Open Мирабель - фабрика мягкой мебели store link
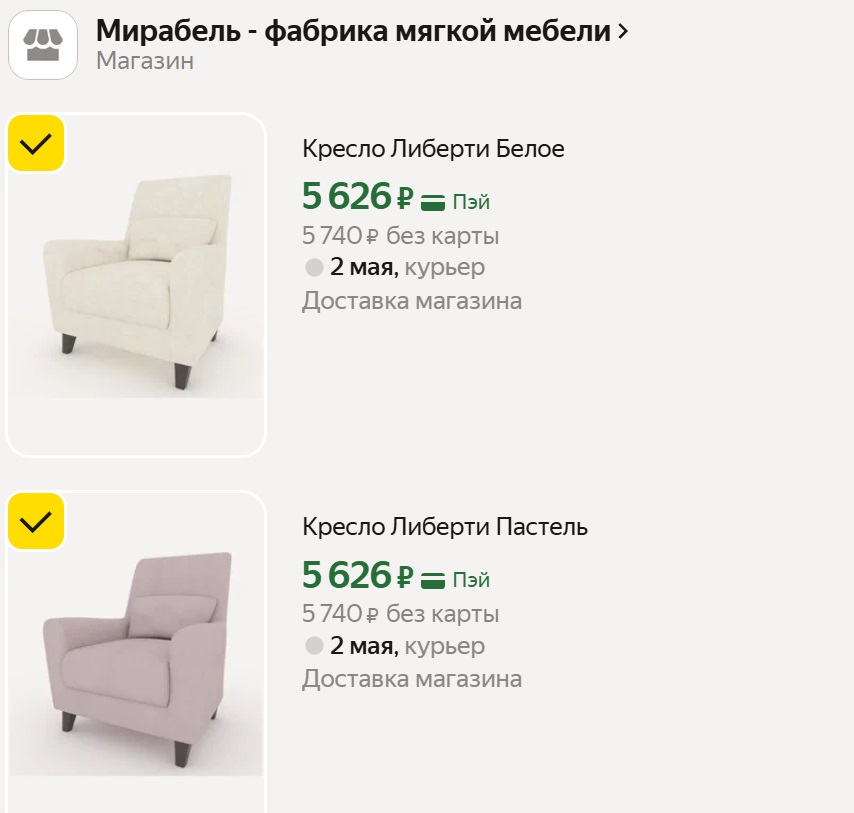Image resolution: width=854 pixels, height=813 pixels. [x=352, y=31]
